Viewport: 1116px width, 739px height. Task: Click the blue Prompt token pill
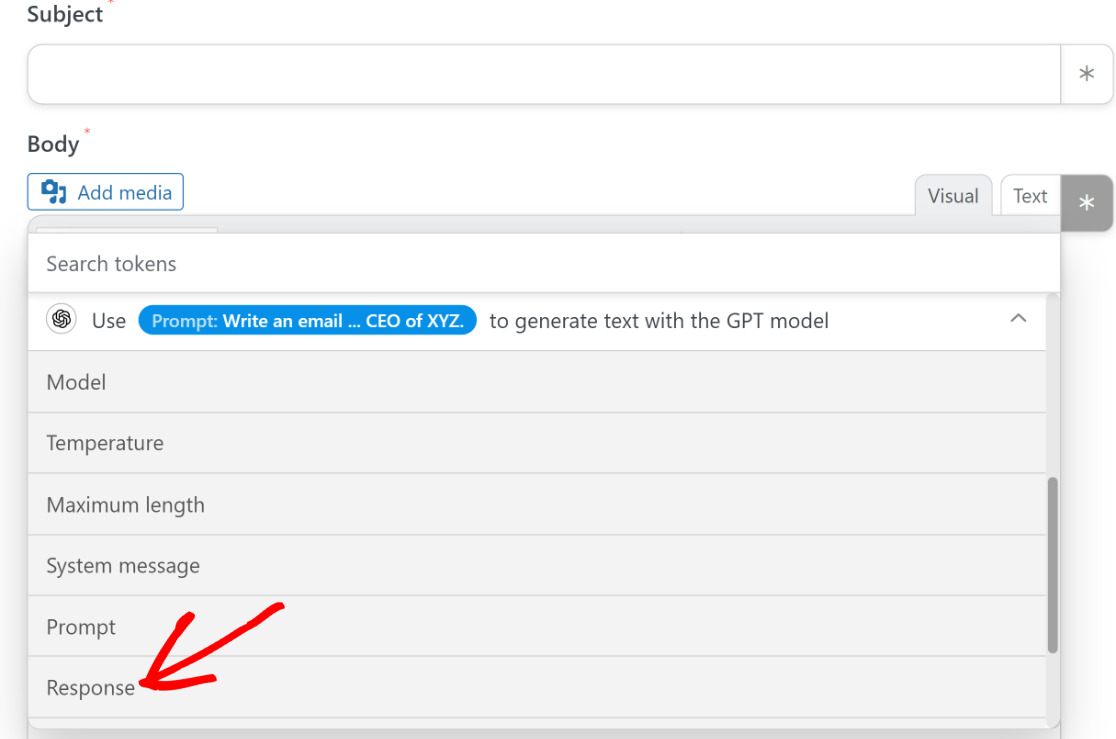308,320
